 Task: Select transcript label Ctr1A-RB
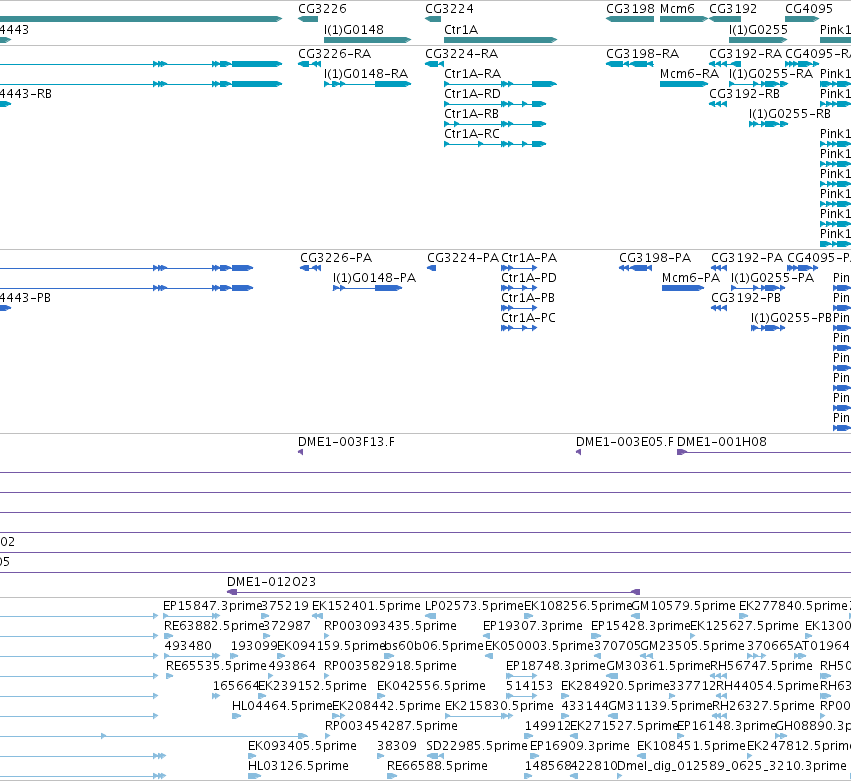472,114
